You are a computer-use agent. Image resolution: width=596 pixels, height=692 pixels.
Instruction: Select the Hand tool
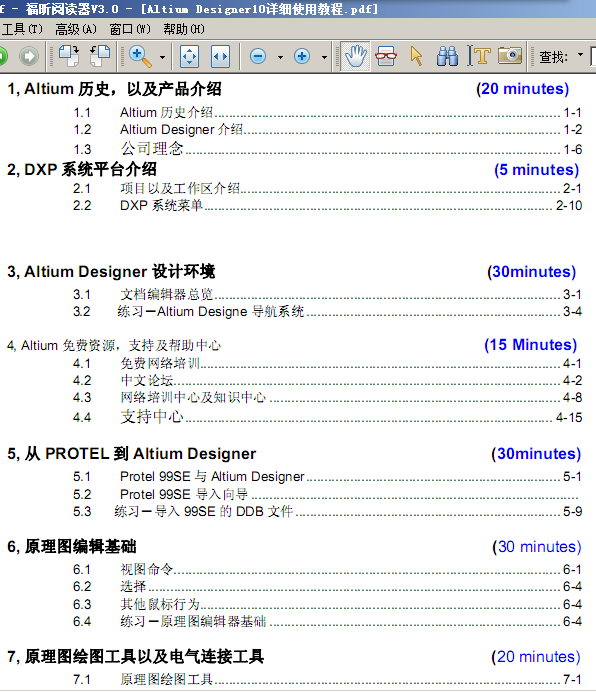[355, 56]
